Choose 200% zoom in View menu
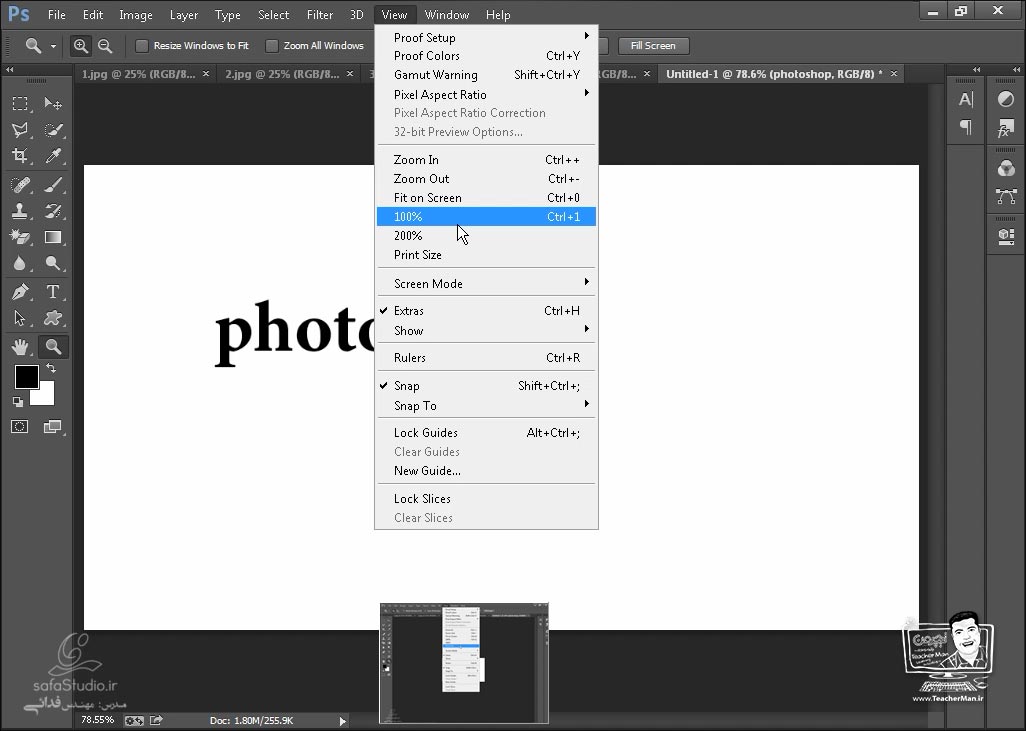The image size is (1026, 731). [x=486, y=236]
